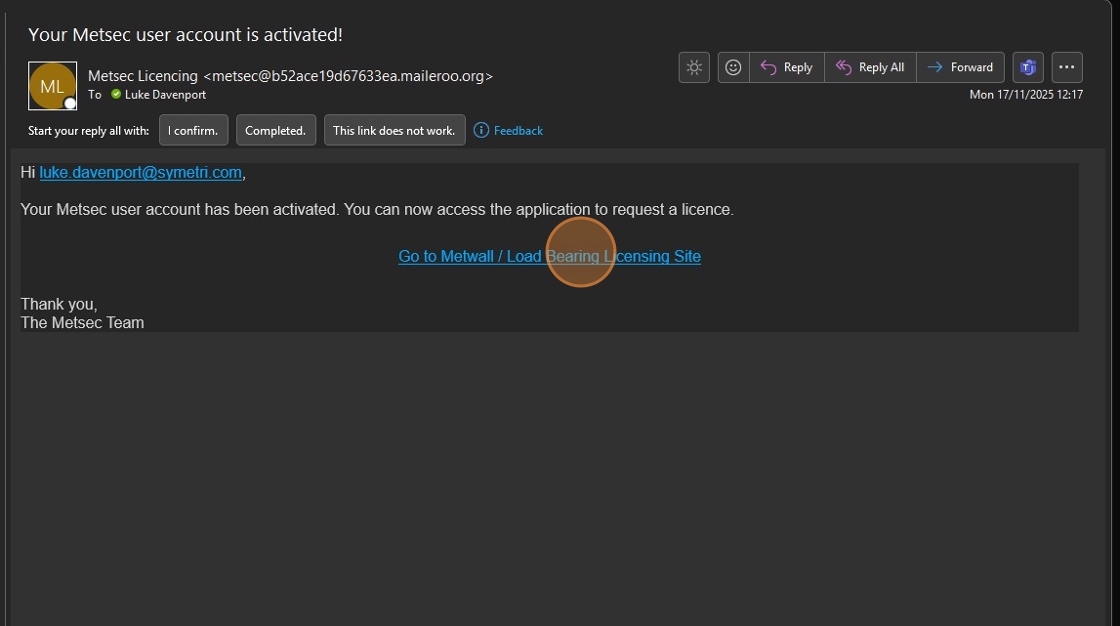Viewport: 1120px width, 626px height.
Task: Share the email to Teams
Action: tap(1027, 67)
